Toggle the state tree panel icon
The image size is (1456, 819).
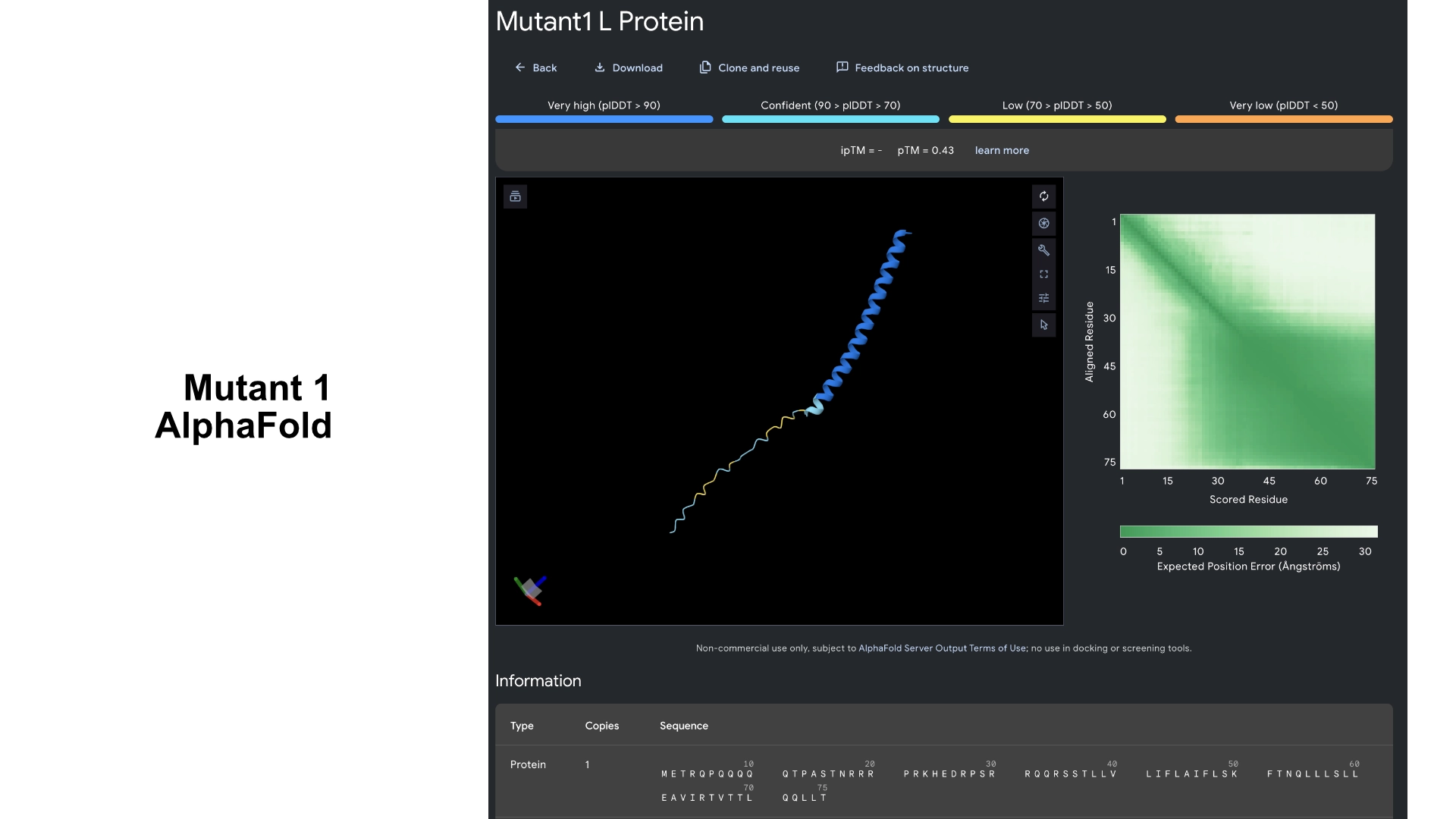click(x=515, y=196)
